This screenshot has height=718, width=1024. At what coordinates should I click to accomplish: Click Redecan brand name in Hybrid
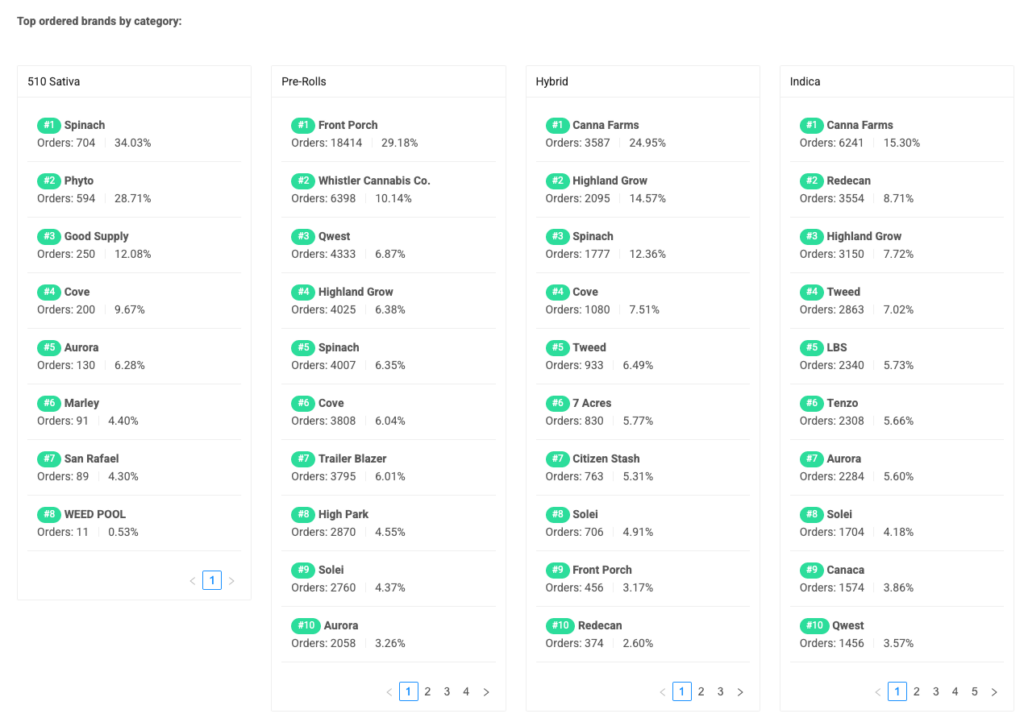coord(600,625)
